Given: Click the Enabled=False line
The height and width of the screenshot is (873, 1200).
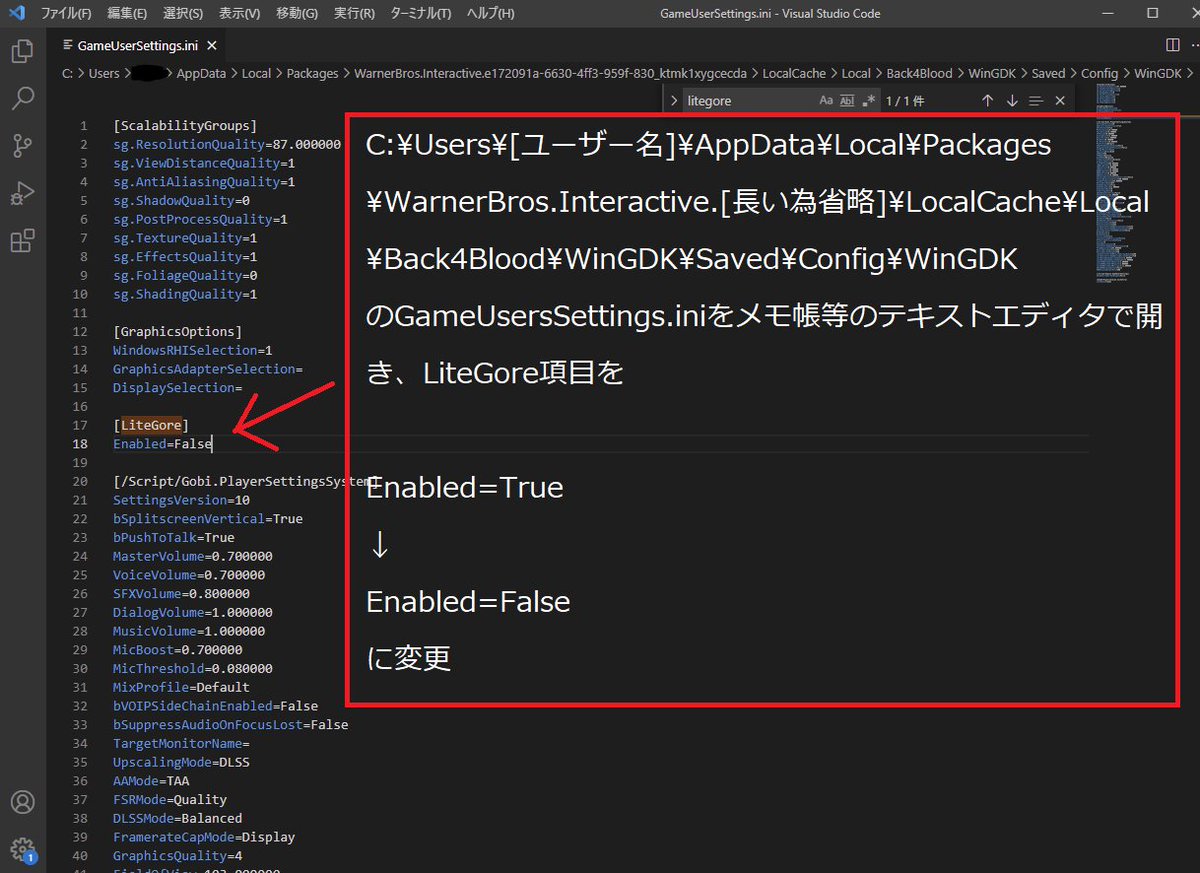Looking at the screenshot, I should [x=162, y=444].
